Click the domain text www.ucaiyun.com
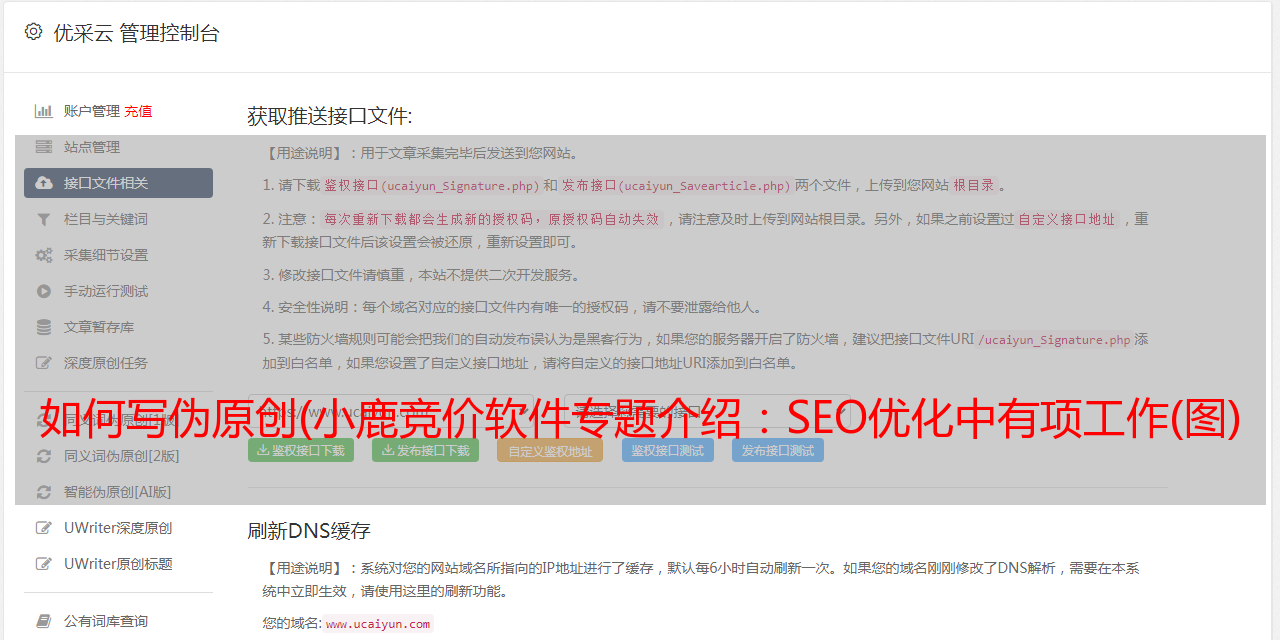Screen dimensions: 1280x640 pyautogui.click(x=378, y=624)
